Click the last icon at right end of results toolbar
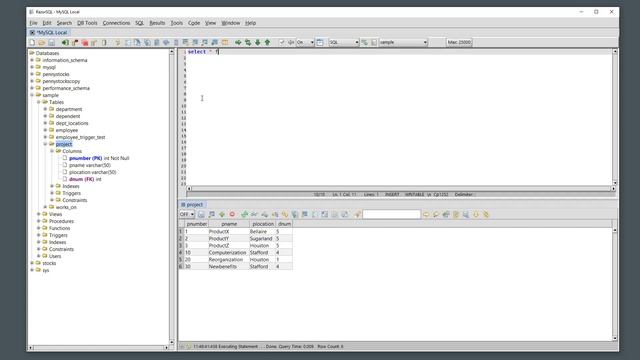Image resolution: width=640 pixels, height=360 pixels. (486, 215)
